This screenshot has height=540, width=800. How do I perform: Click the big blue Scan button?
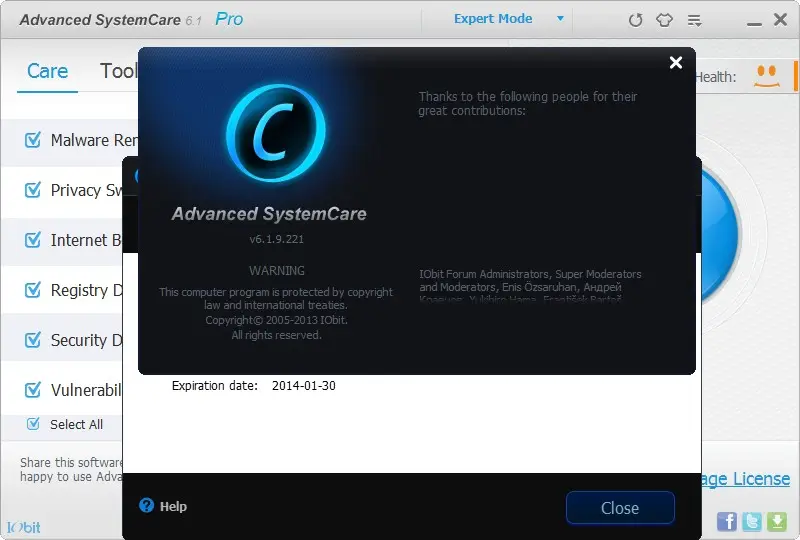pos(719,235)
